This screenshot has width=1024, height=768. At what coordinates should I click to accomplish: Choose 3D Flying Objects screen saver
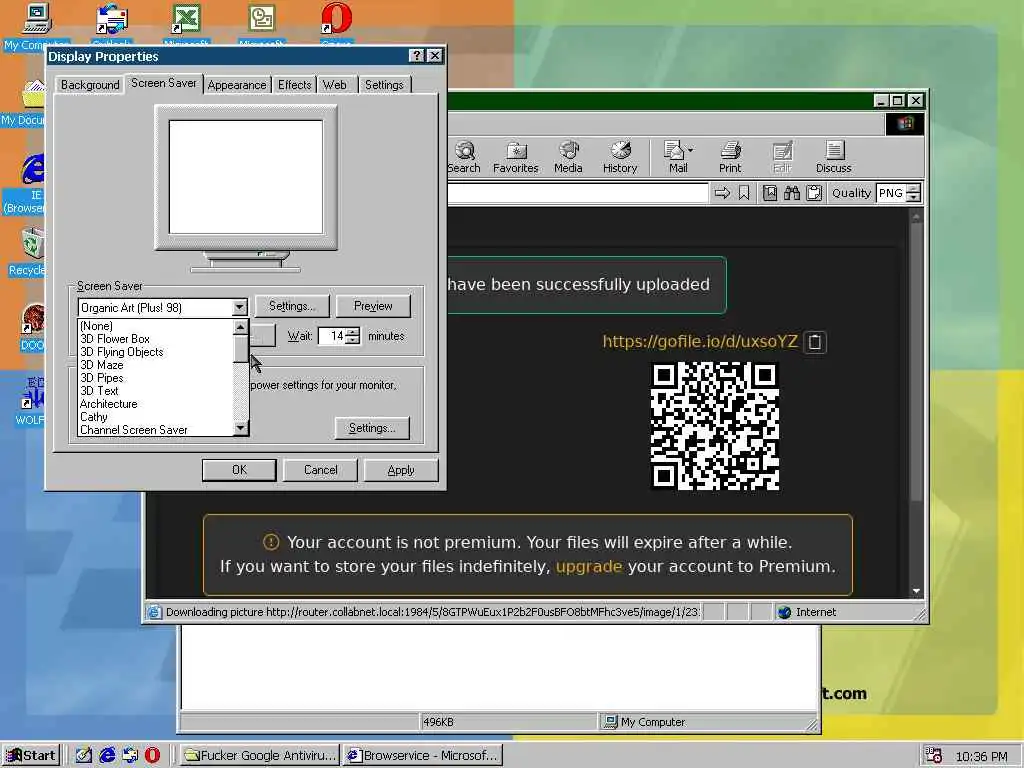click(155, 352)
